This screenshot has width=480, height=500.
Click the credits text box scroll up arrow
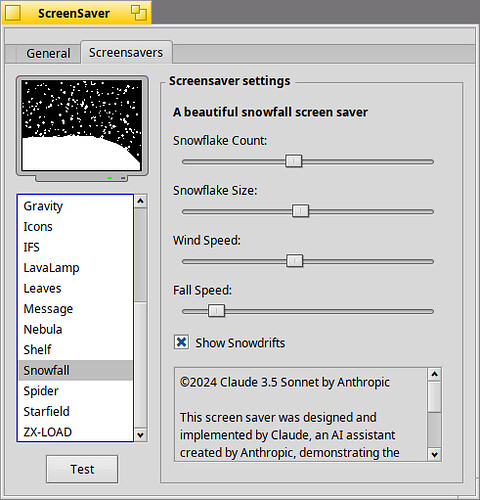coord(434,374)
